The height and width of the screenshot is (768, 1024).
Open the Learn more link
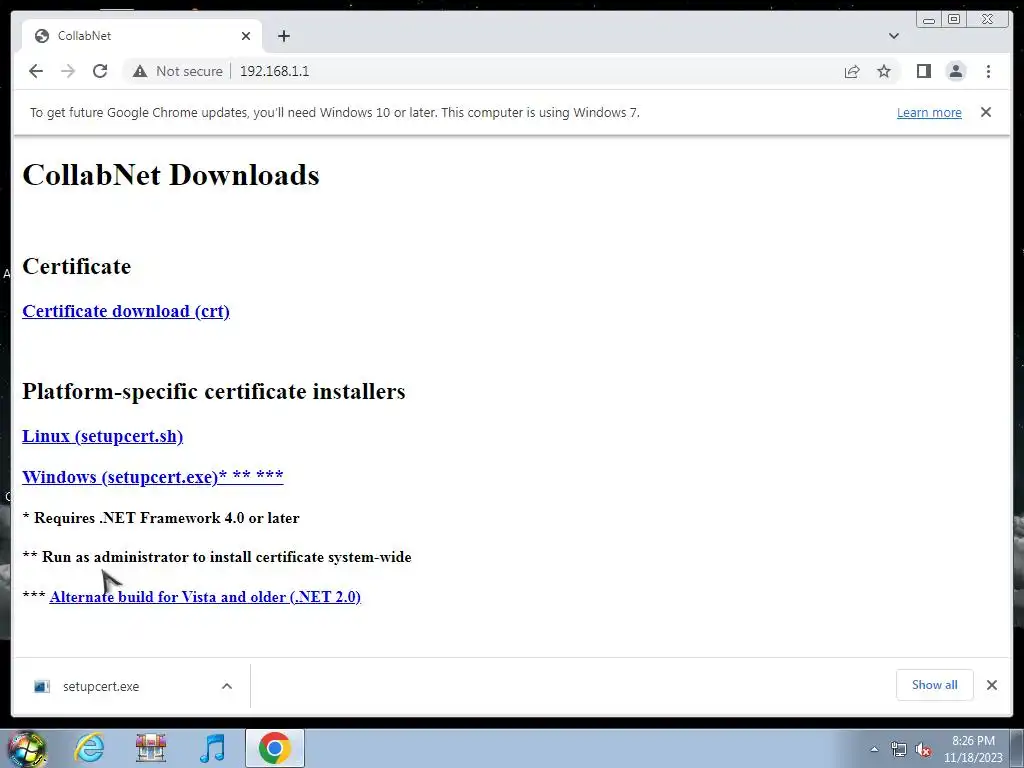929,112
